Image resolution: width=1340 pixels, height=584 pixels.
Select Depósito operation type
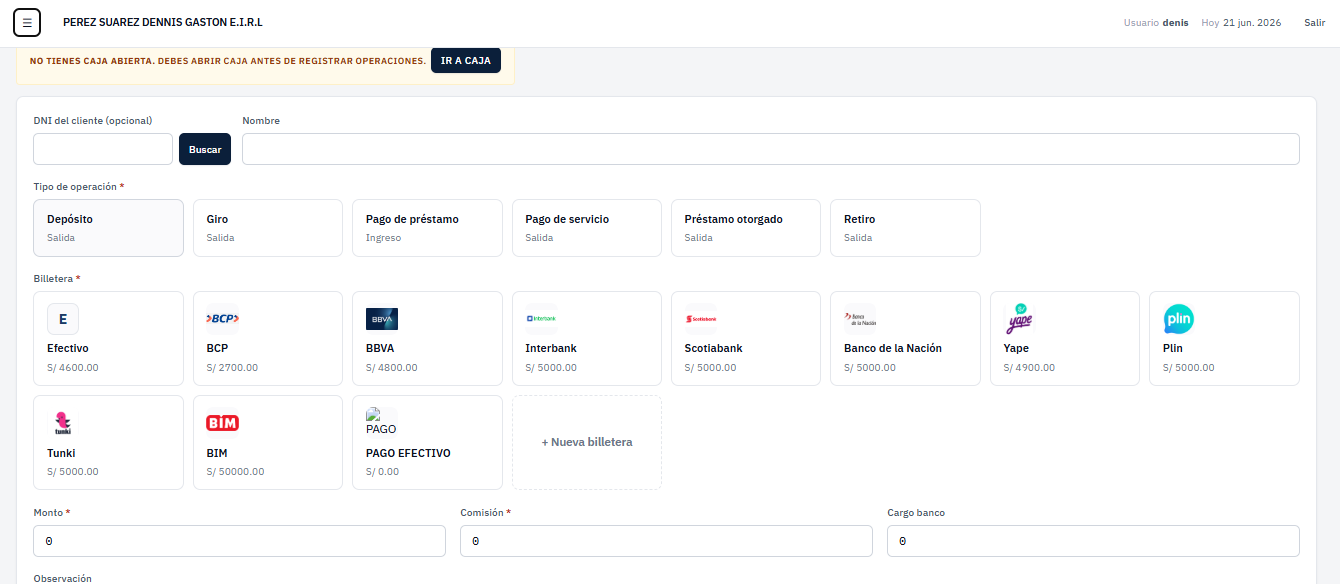click(108, 228)
